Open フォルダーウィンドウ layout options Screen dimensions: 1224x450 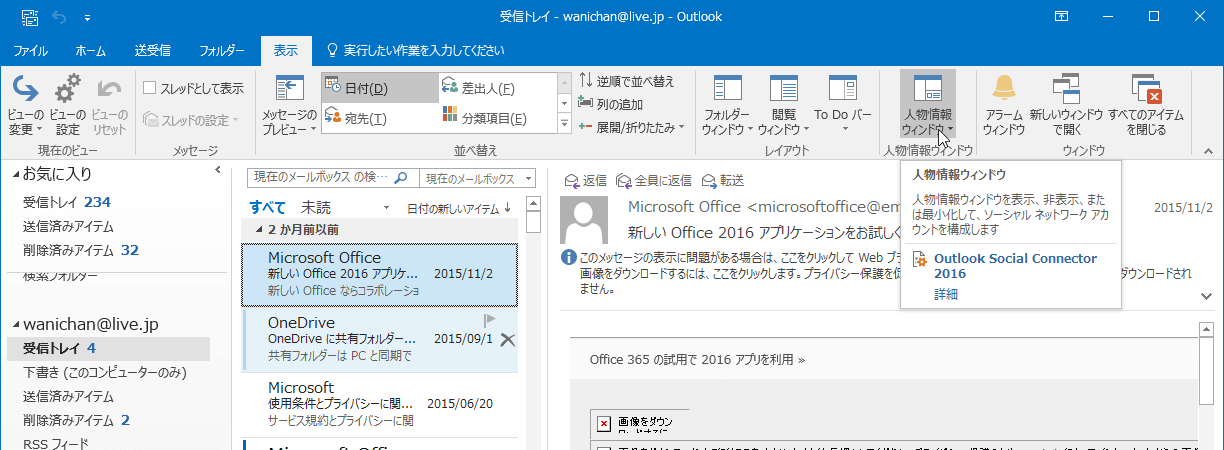click(727, 105)
